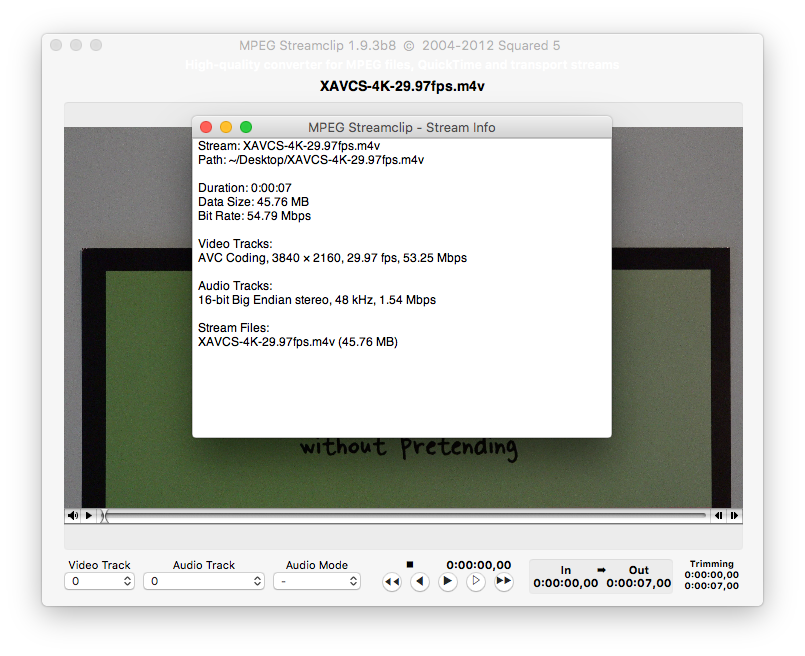Click the Stream Info window title bar

(x=401, y=127)
